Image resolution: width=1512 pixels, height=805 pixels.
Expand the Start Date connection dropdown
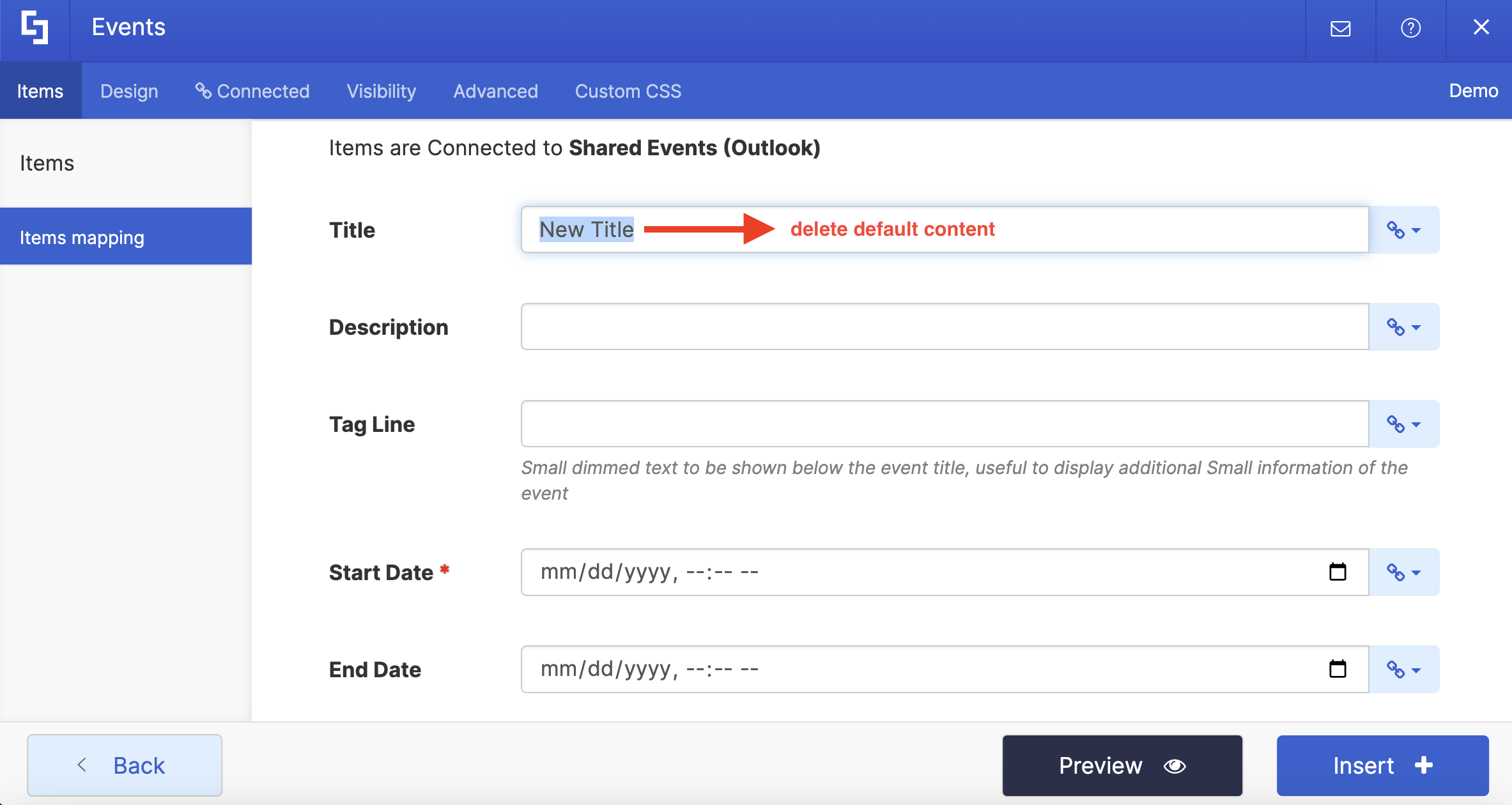[x=1403, y=572]
